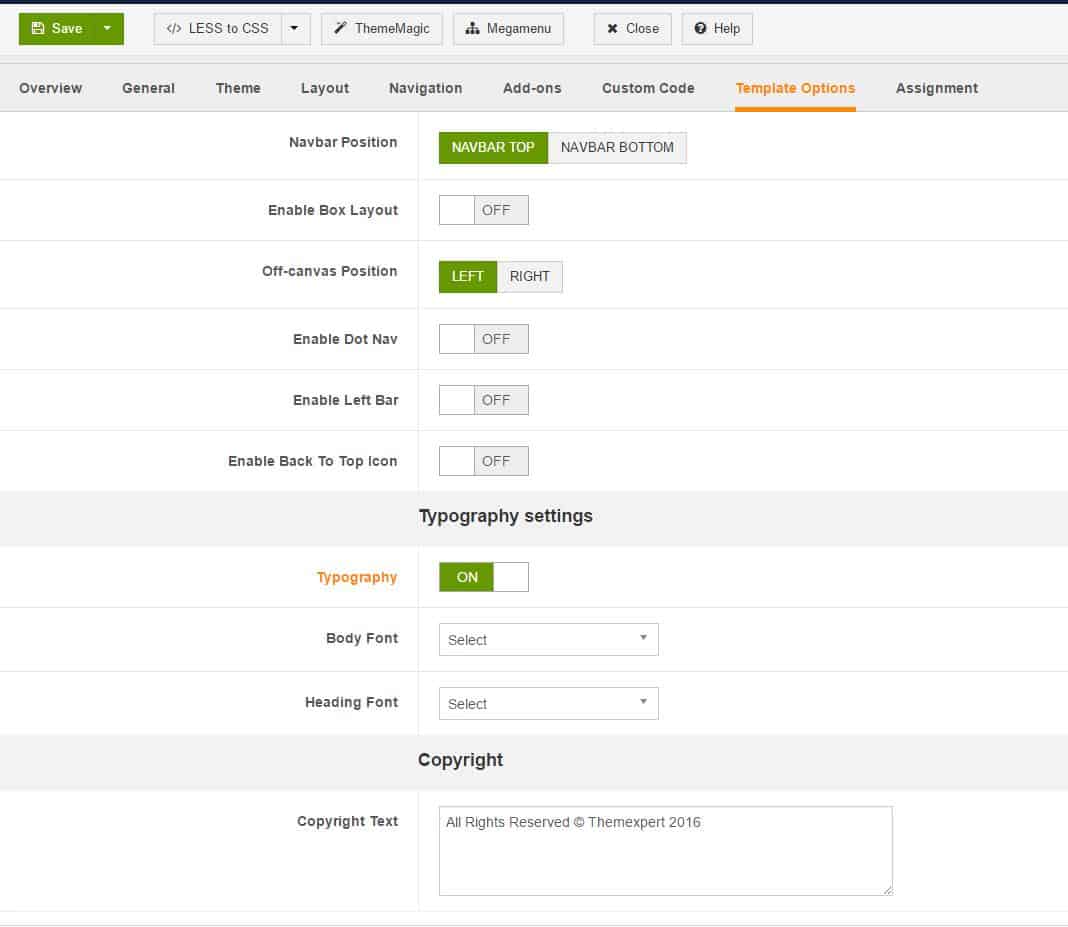Screen dimensions: 1068x927
Task: Select the Navigation tab
Action: coord(426,89)
